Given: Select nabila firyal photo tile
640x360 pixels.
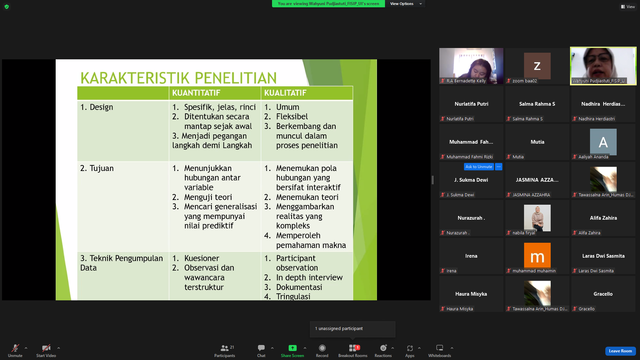Looking at the screenshot, I should (537, 218).
